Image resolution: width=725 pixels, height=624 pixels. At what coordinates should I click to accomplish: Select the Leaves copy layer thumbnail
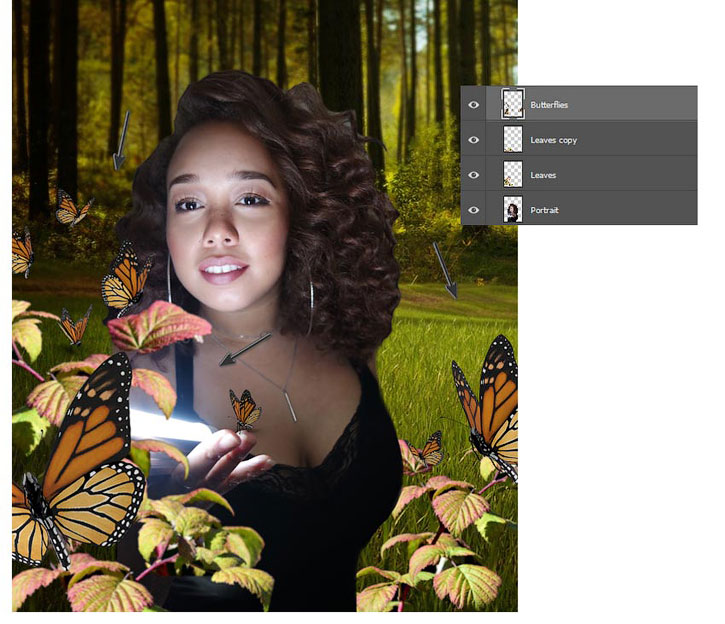tap(513, 139)
